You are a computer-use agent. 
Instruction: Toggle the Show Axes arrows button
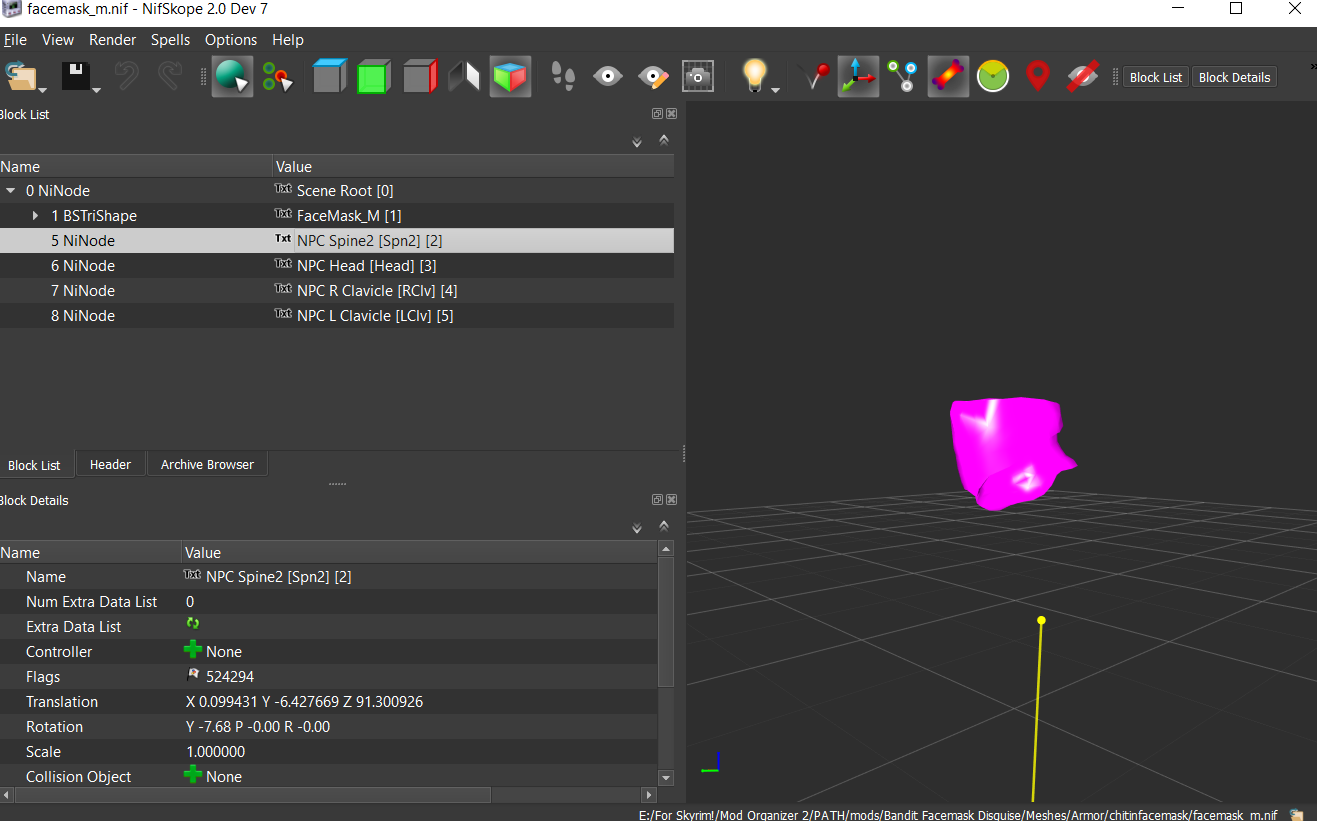858,77
